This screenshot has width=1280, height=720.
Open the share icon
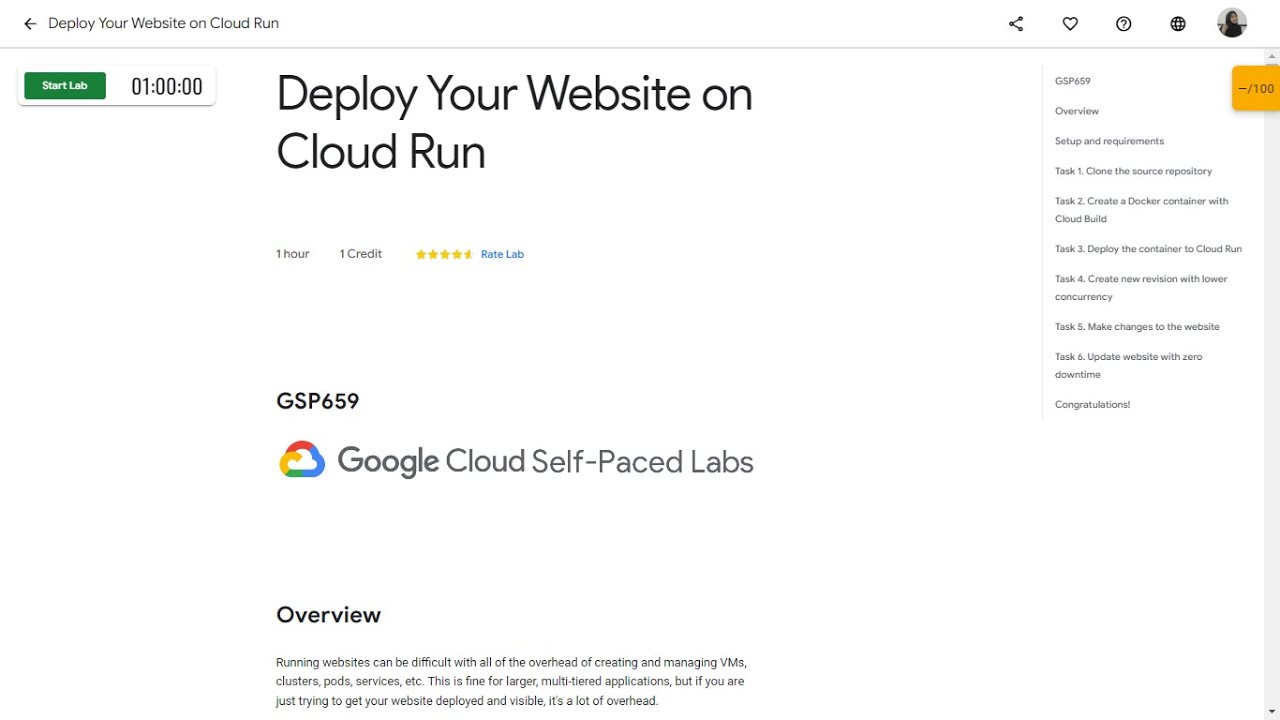pyautogui.click(x=1016, y=23)
